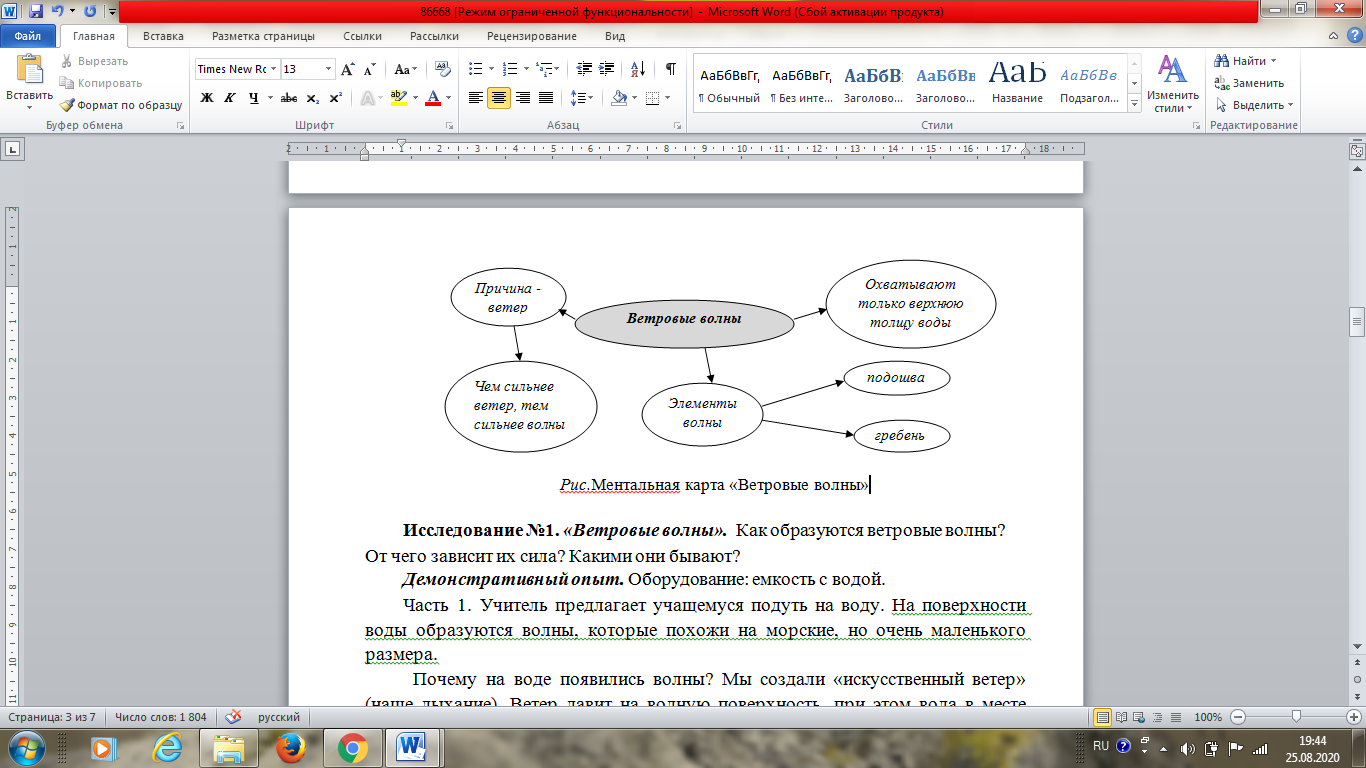
Task: Apply the Название style
Action: click(1017, 83)
